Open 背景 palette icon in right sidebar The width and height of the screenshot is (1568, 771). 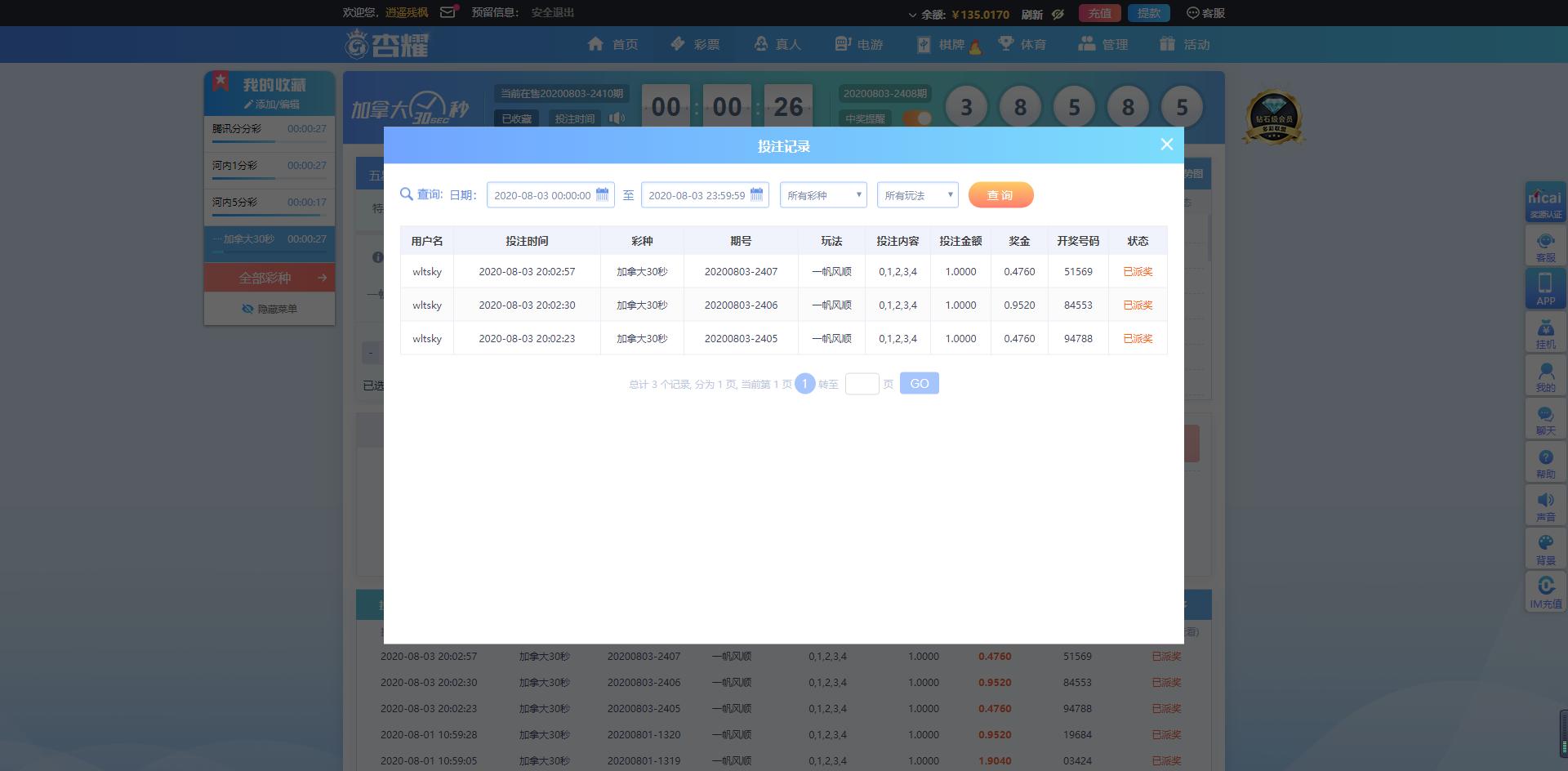click(x=1545, y=549)
